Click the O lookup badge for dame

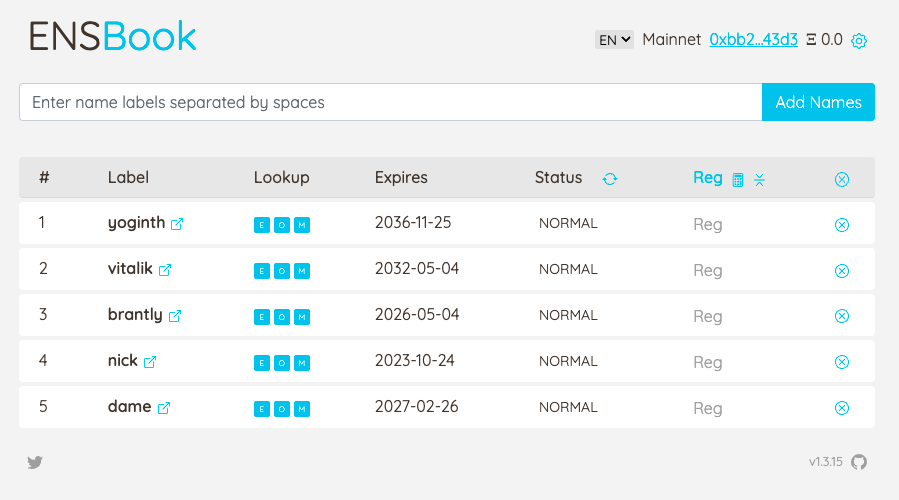click(282, 408)
